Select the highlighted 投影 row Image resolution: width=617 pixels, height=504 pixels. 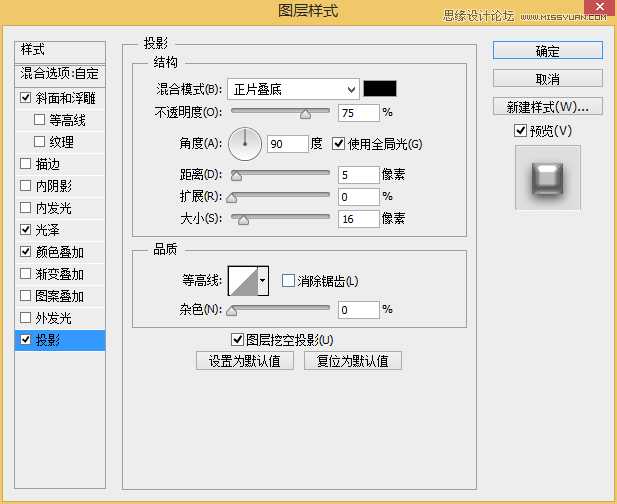[60, 340]
